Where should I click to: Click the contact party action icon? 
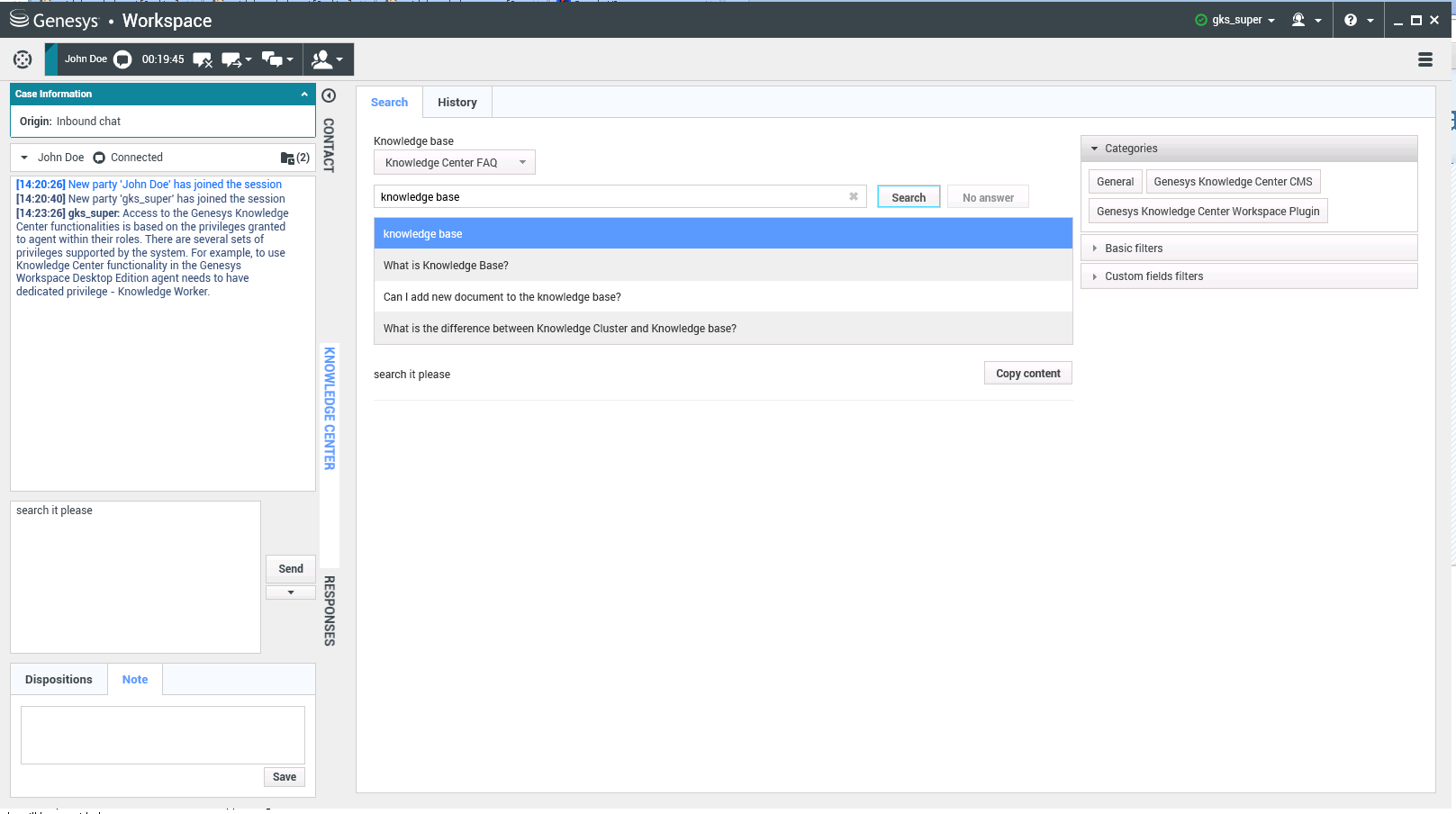(x=327, y=60)
